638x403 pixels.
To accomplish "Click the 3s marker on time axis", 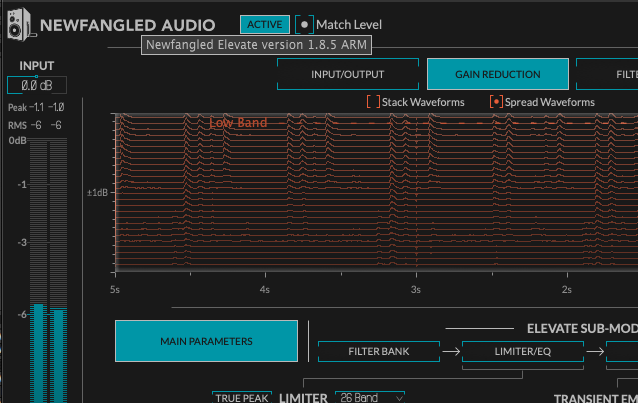I will 415,289.
